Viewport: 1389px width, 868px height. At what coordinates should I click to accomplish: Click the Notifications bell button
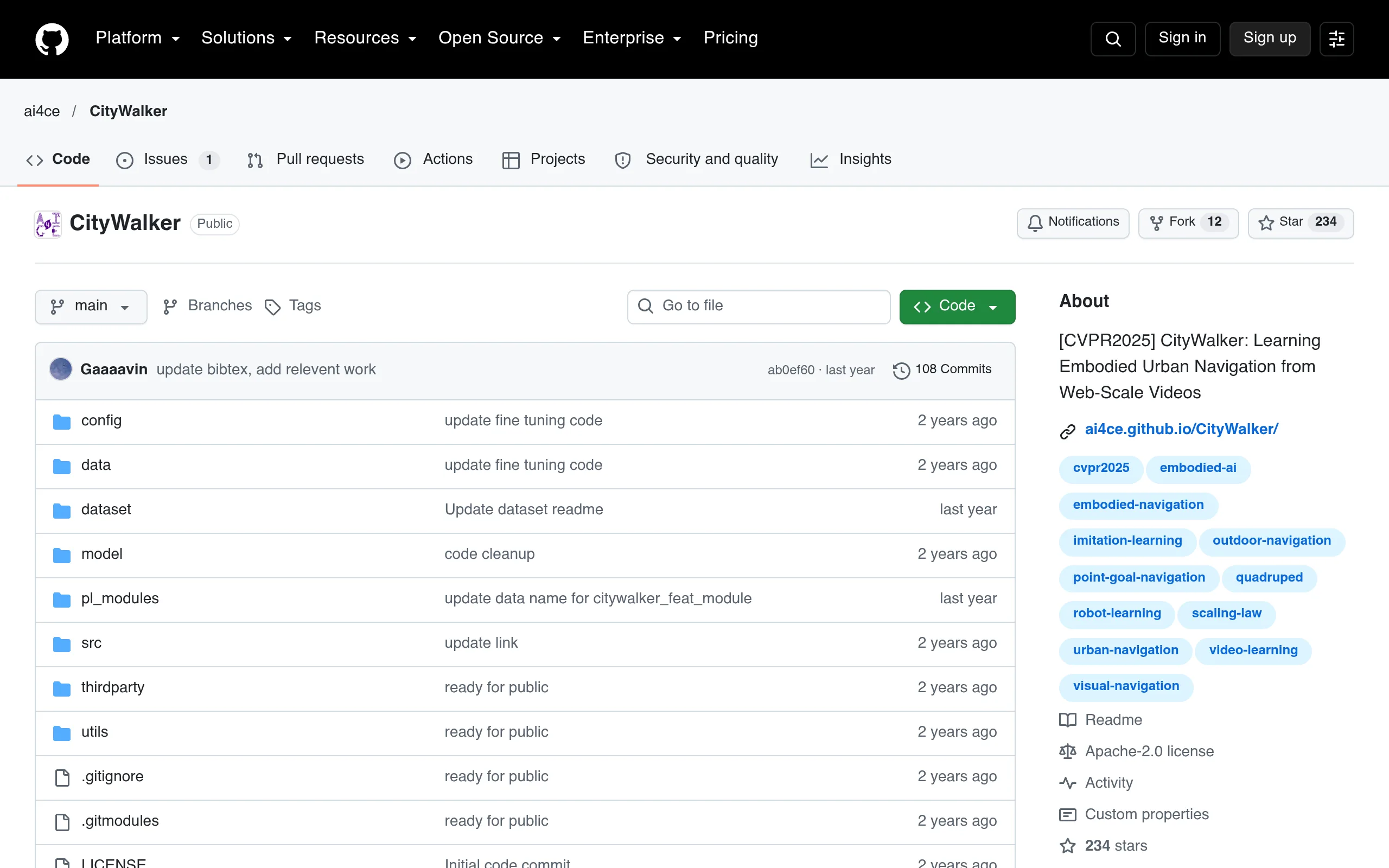pos(1072,223)
